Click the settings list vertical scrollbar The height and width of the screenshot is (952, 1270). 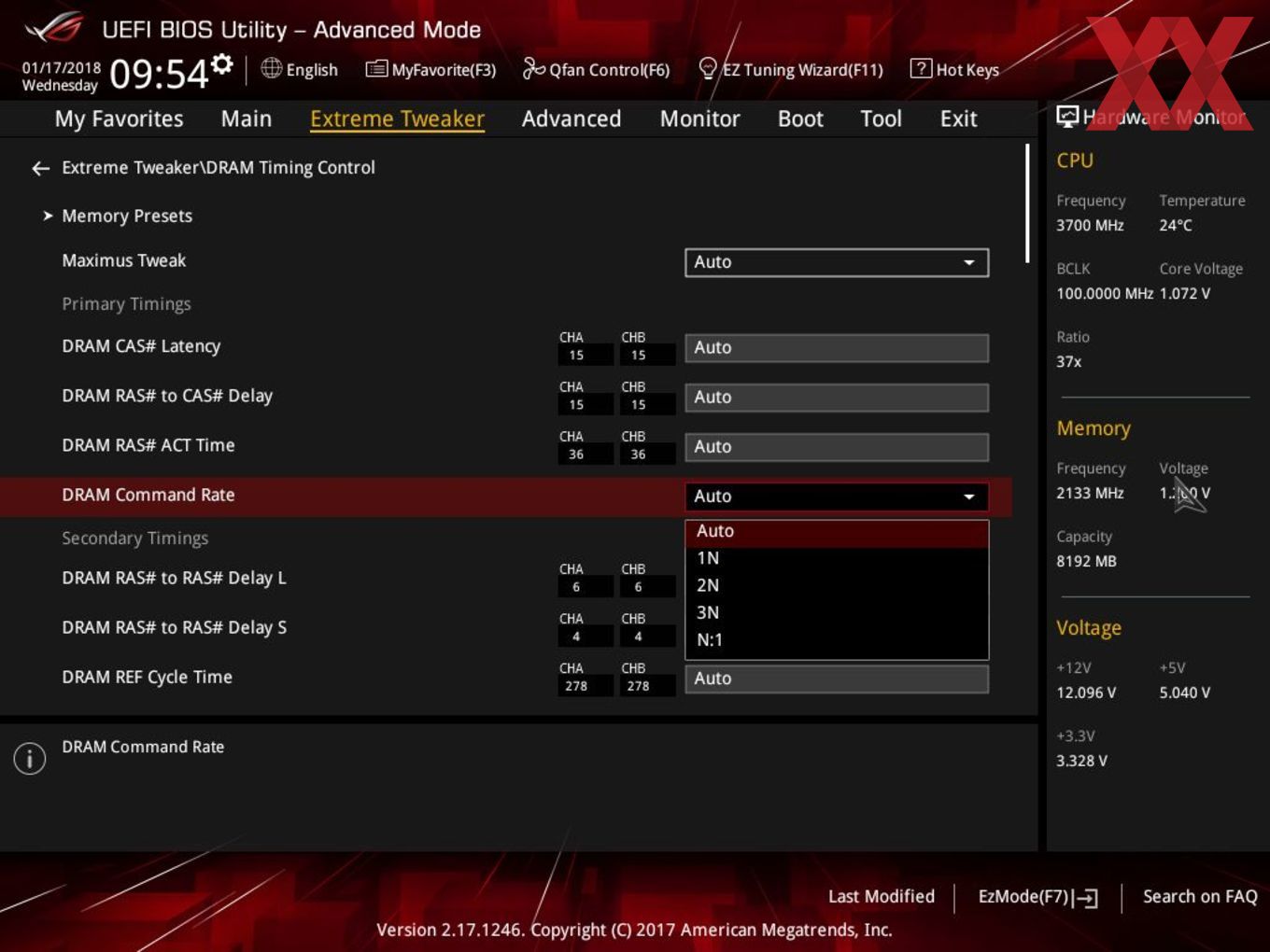[1027, 203]
